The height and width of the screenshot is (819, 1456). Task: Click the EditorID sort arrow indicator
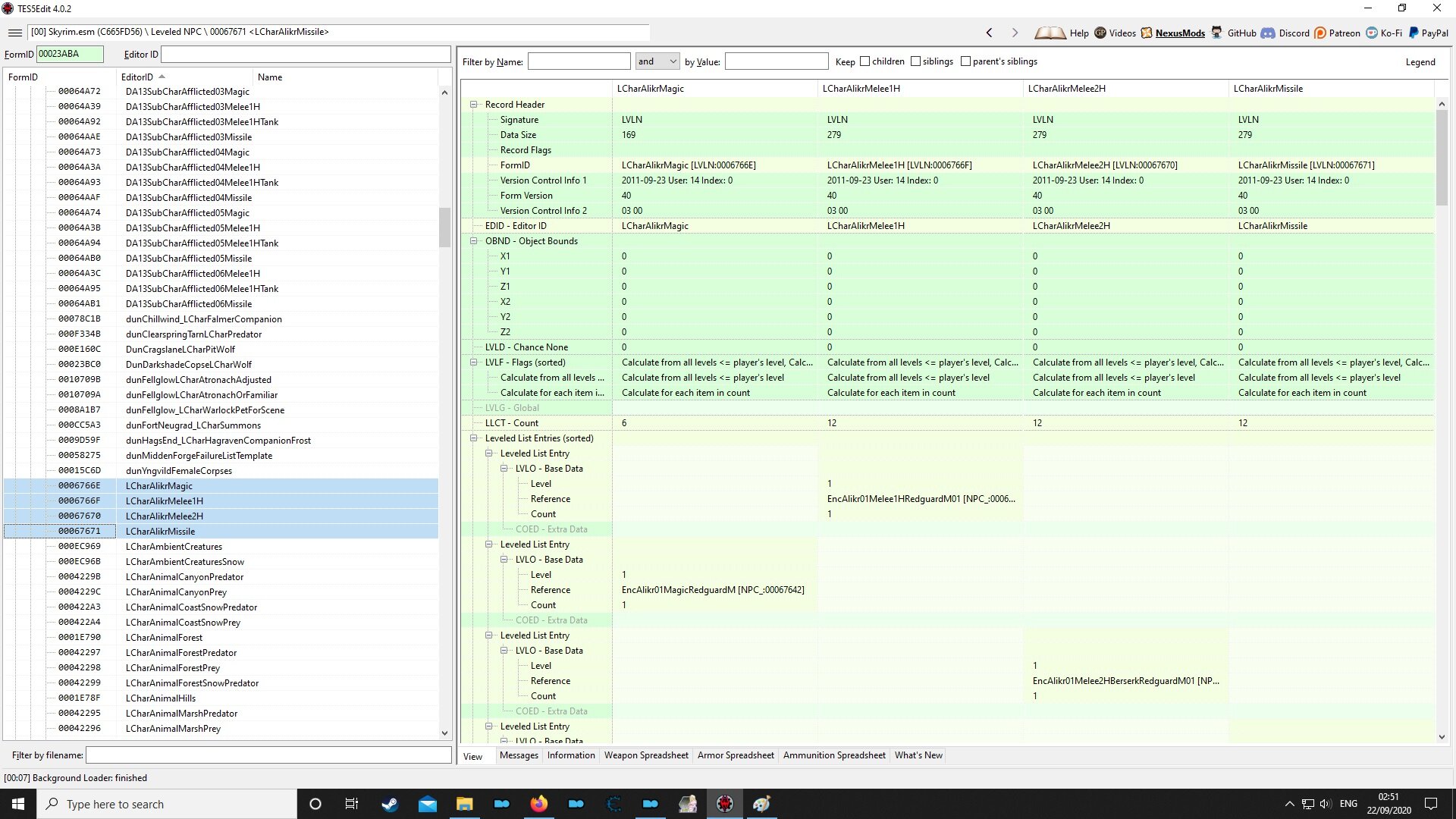point(162,77)
